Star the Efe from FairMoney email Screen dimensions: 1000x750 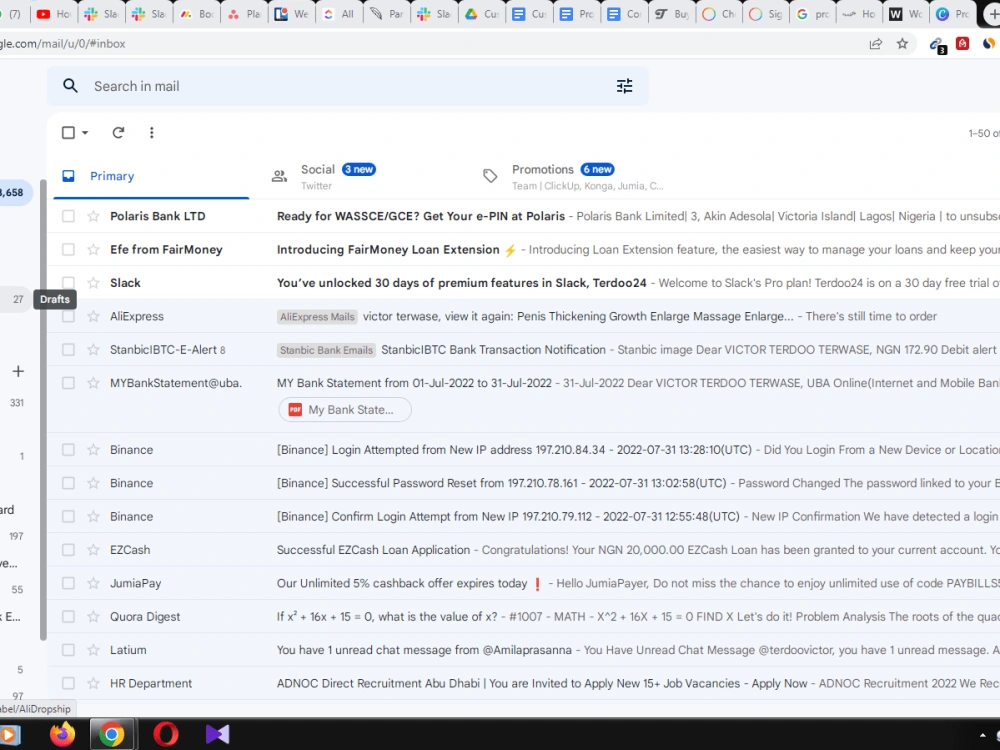pos(93,249)
